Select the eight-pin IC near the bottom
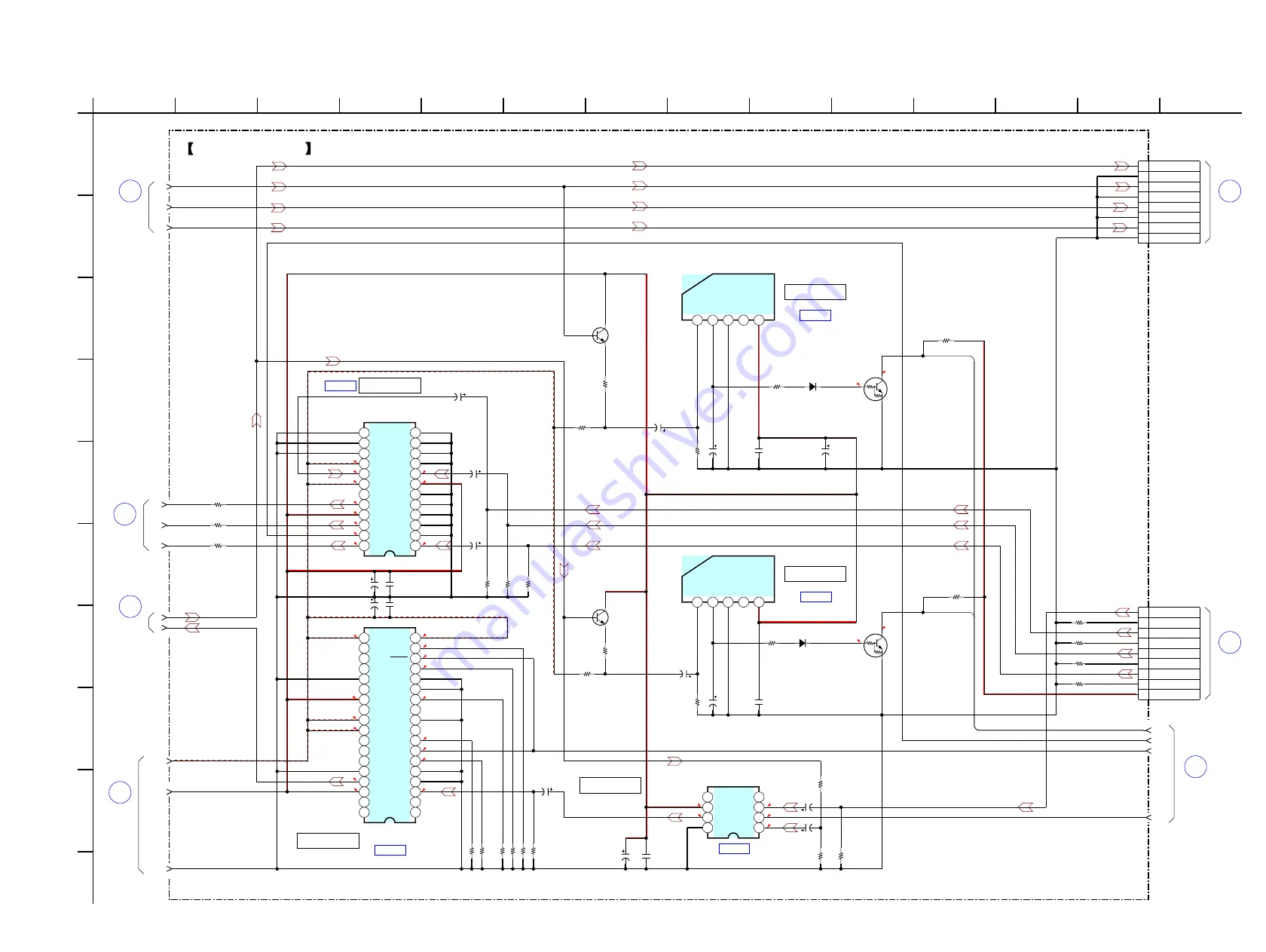This screenshot has height=952, width=1266. [733, 813]
